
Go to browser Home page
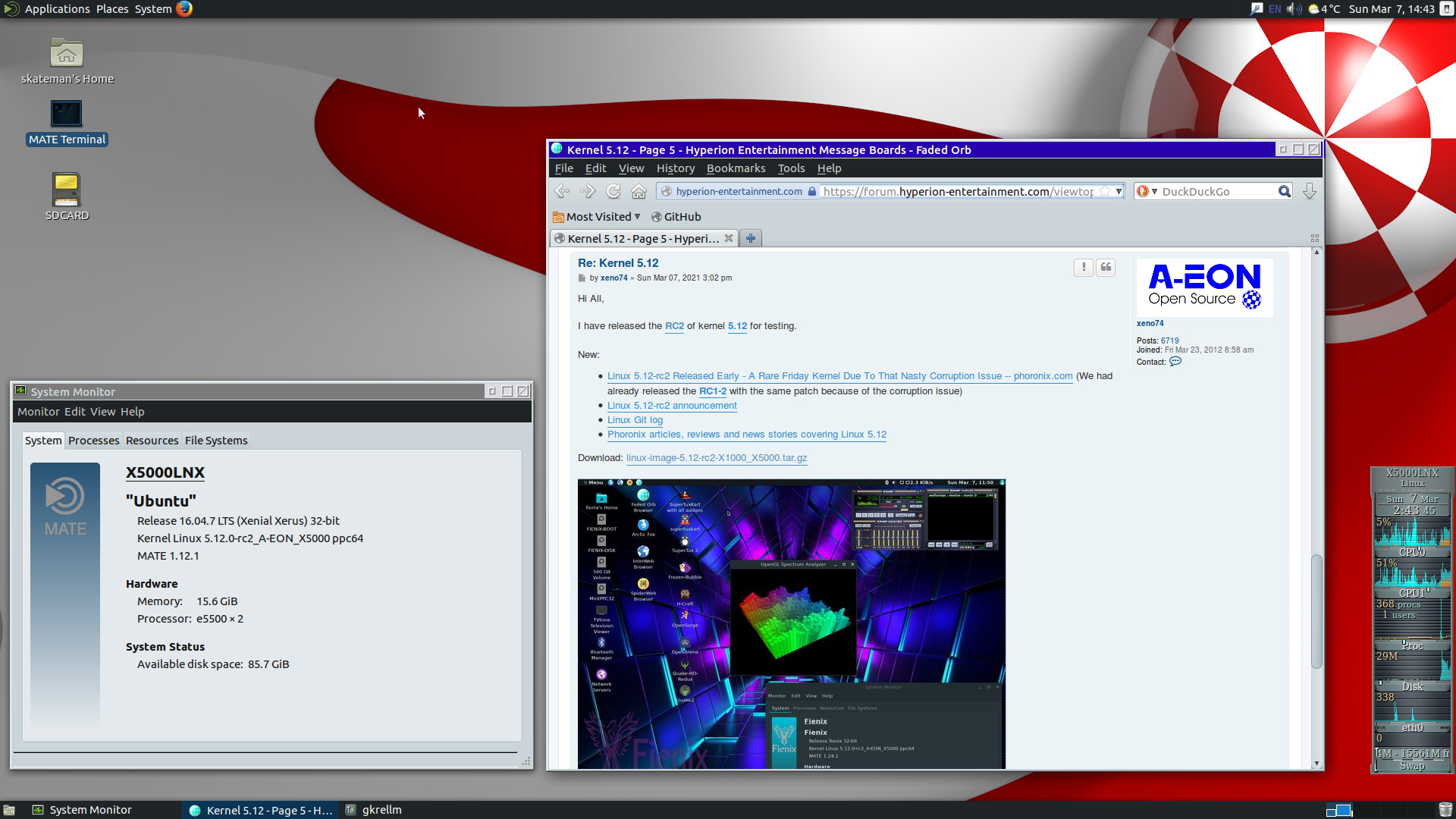point(639,191)
